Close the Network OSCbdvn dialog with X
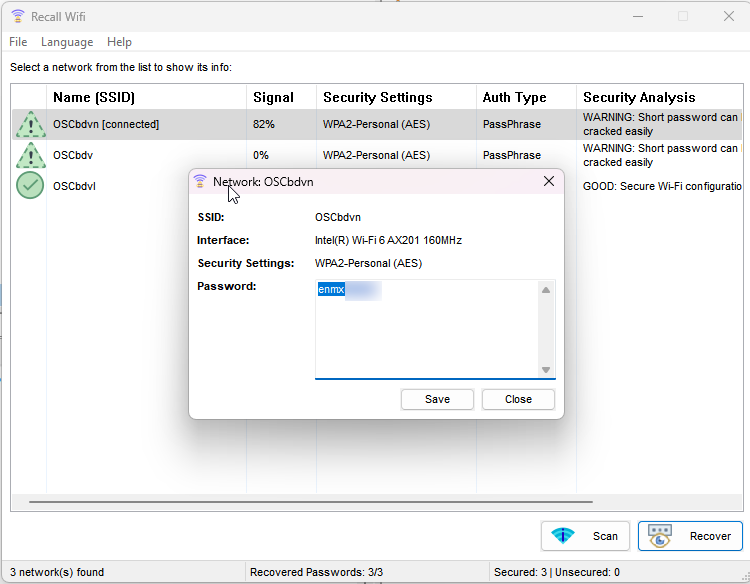 pos(549,182)
